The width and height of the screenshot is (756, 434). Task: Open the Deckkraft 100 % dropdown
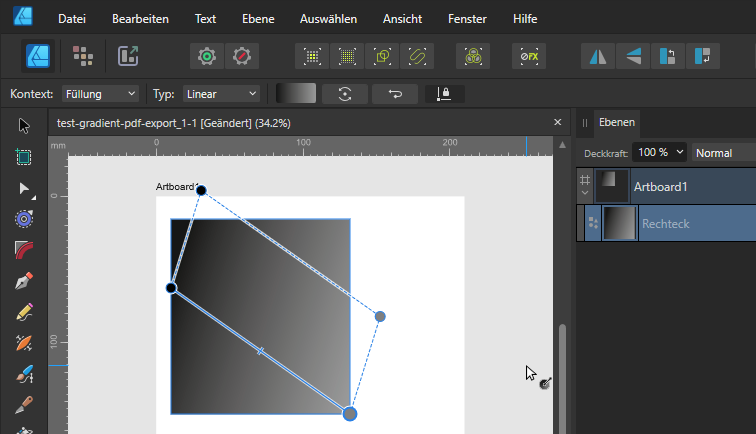pyautogui.click(x=660, y=153)
